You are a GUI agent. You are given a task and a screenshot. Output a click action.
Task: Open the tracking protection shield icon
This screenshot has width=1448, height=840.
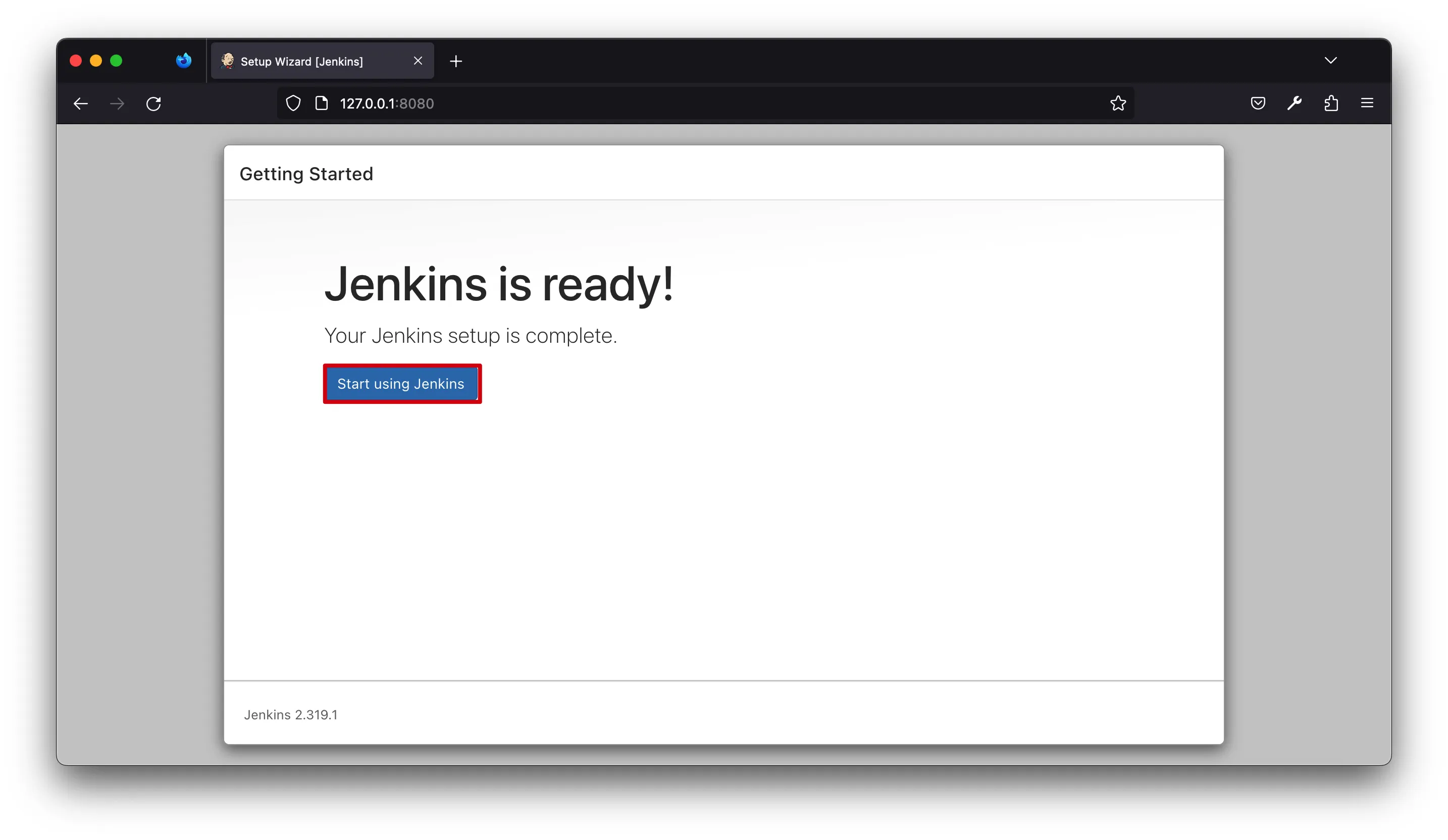pos(293,103)
